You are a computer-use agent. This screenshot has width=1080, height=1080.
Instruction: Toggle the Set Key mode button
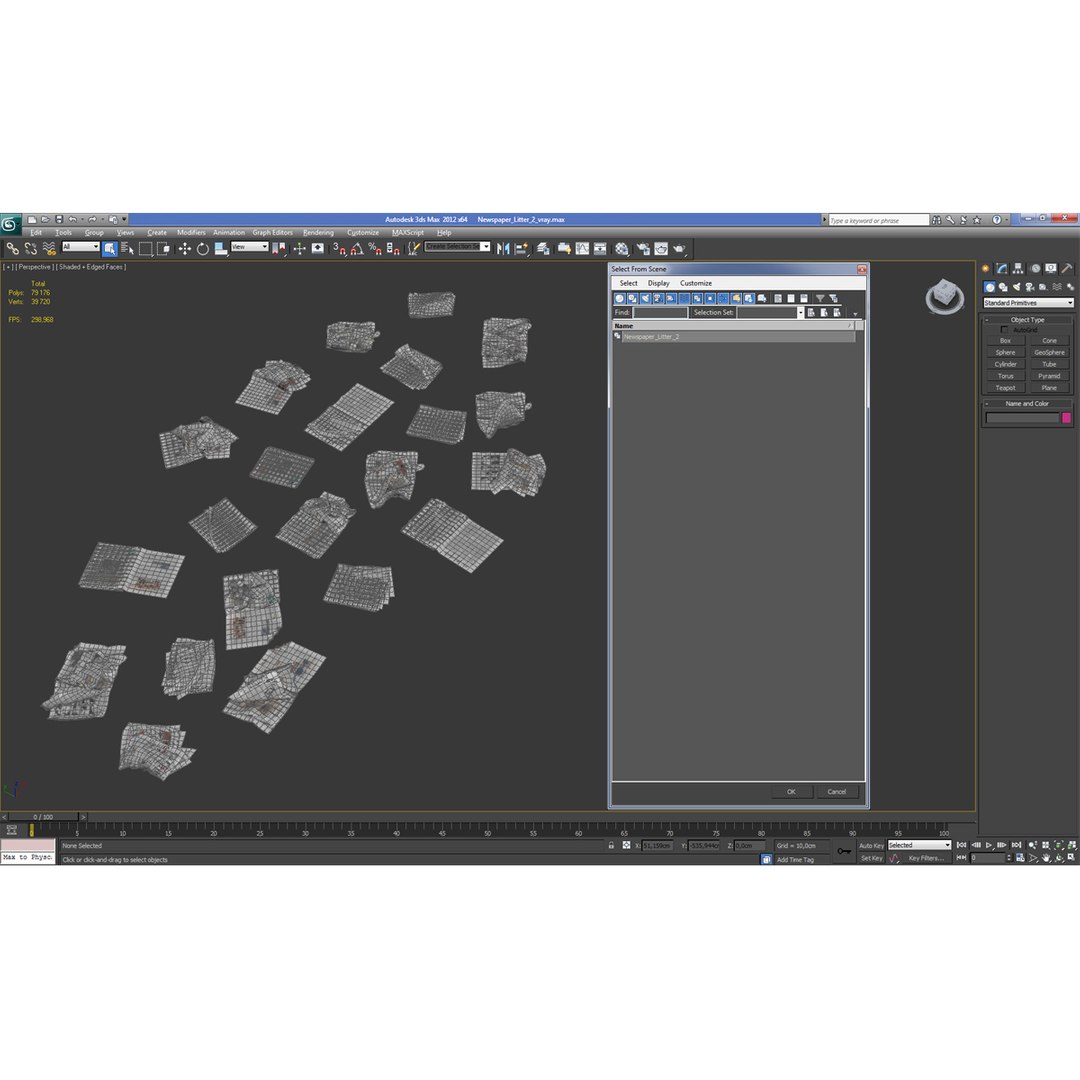coord(871,858)
